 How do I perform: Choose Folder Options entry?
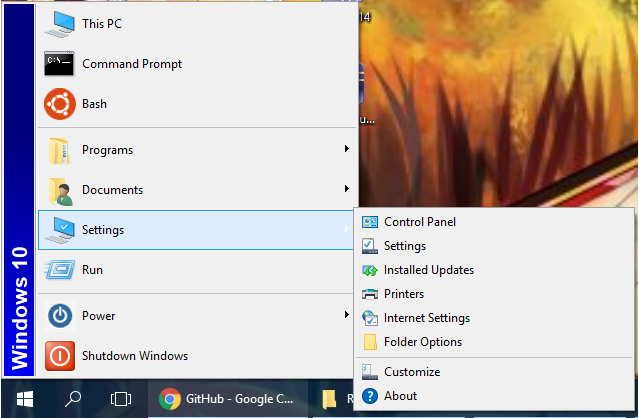pos(494,342)
